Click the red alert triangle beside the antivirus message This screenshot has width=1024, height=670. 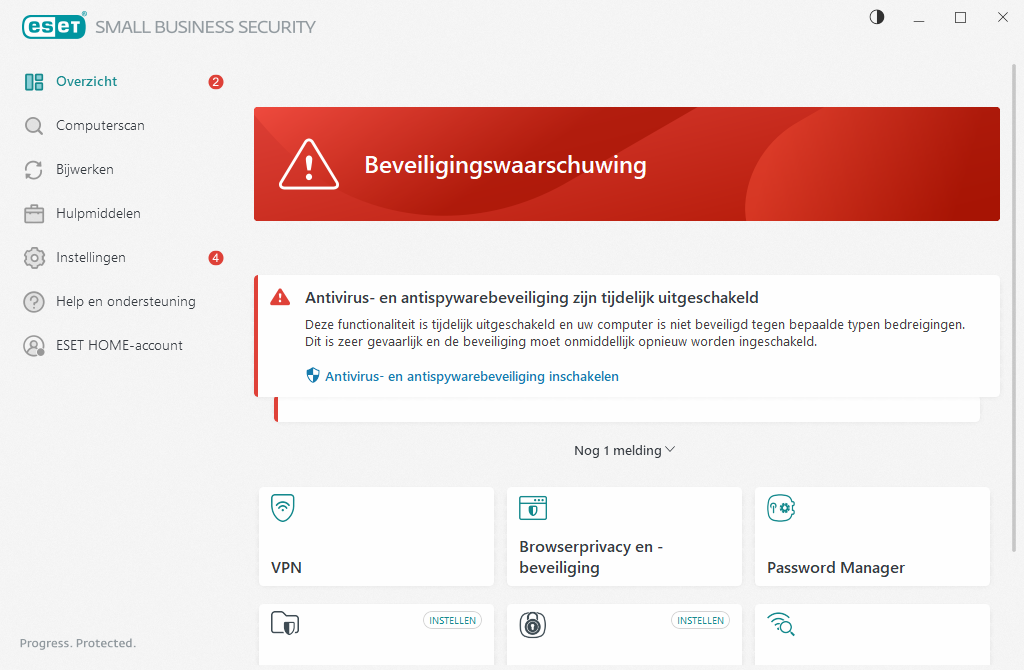[x=280, y=297]
